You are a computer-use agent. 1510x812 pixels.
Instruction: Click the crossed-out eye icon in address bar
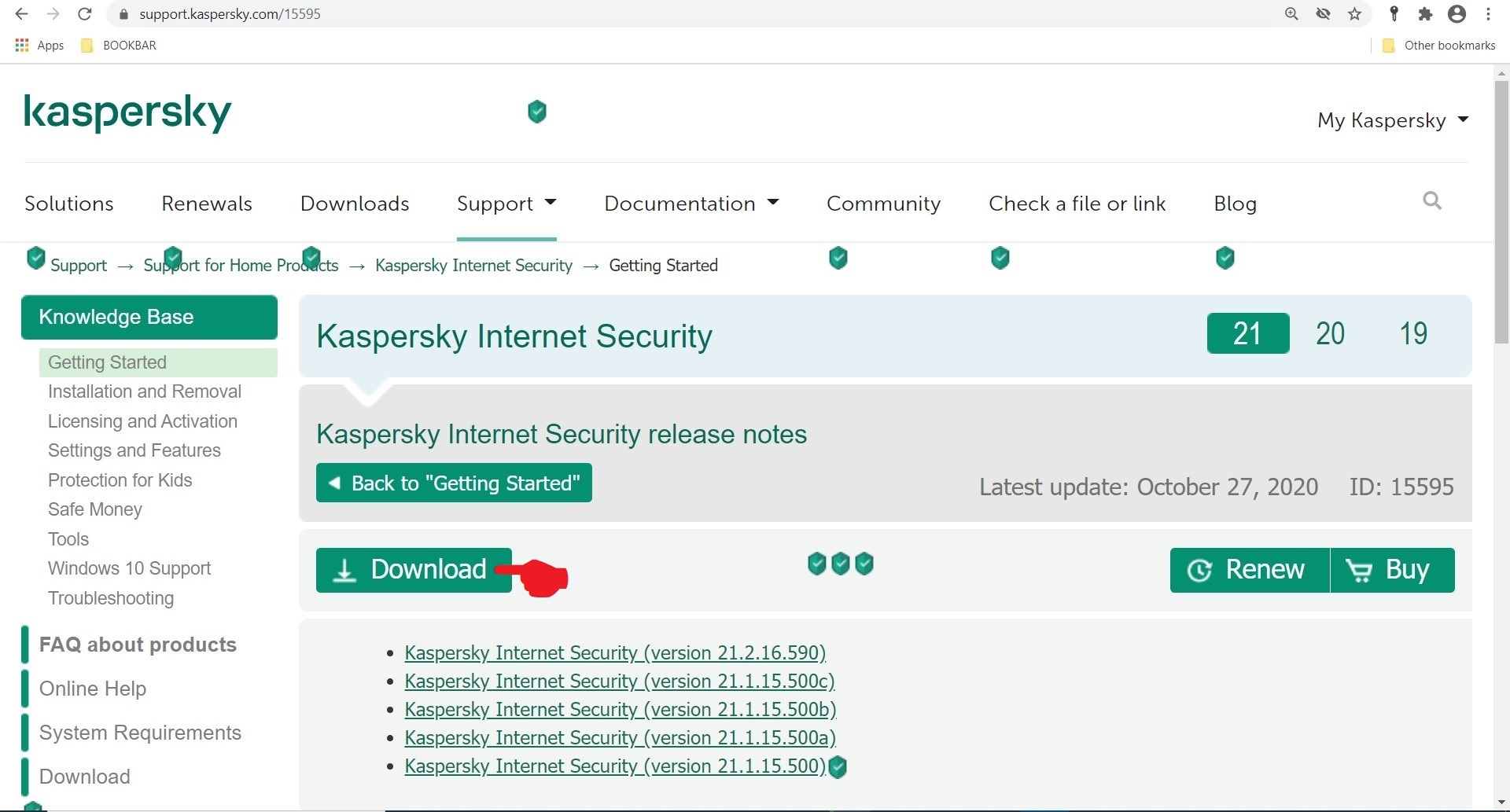click(1324, 14)
